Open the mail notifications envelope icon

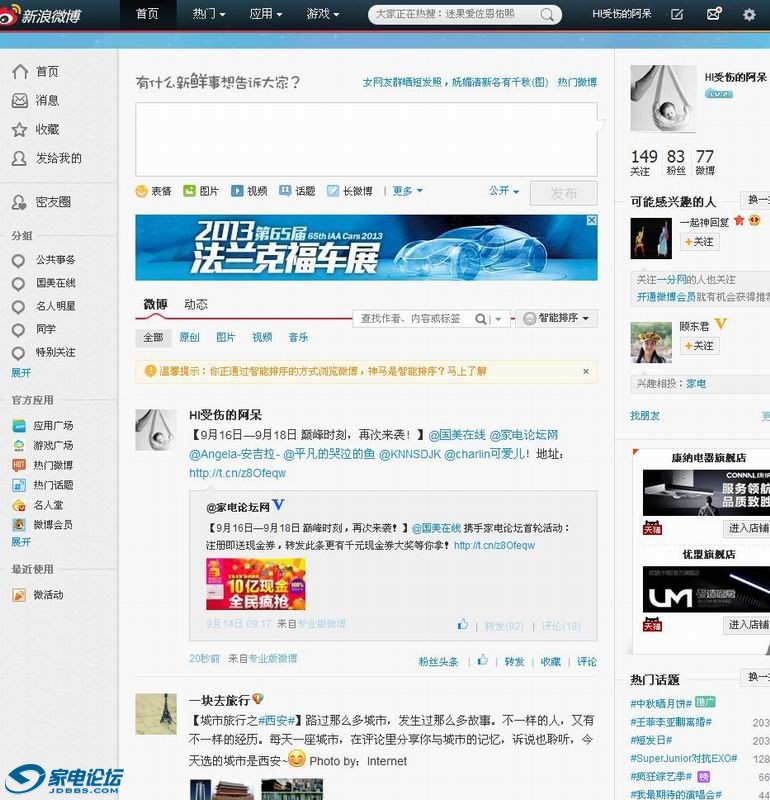pyautogui.click(x=713, y=15)
